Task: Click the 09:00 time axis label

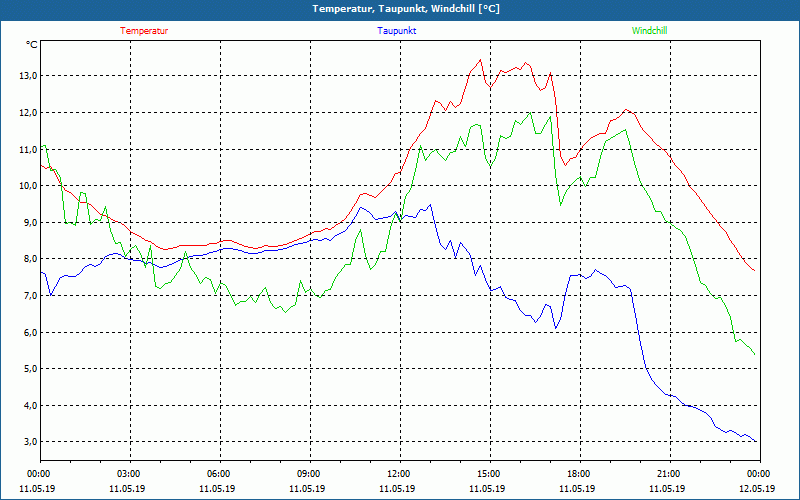Action: click(x=309, y=474)
